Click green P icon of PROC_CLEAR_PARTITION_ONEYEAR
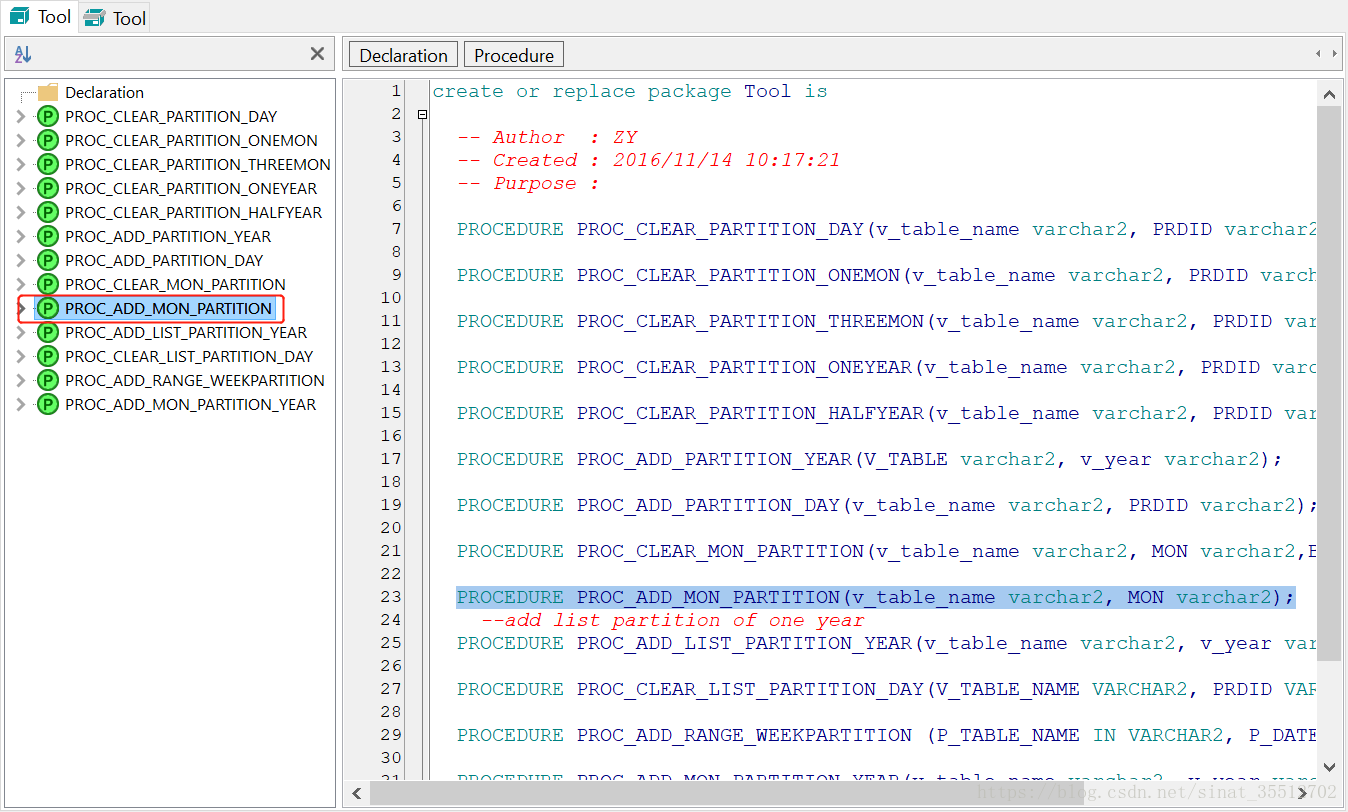 [47, 188]
